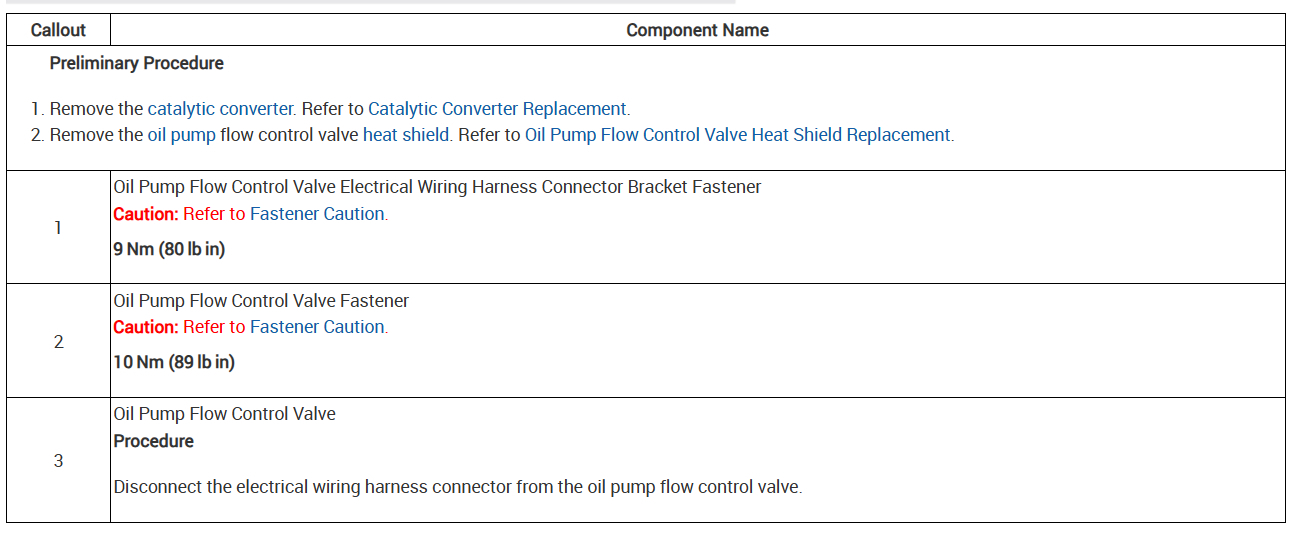Click the "Disconnect the electrical wiring harness connector" sentence

pyautogui.click(x=457, y=487)
